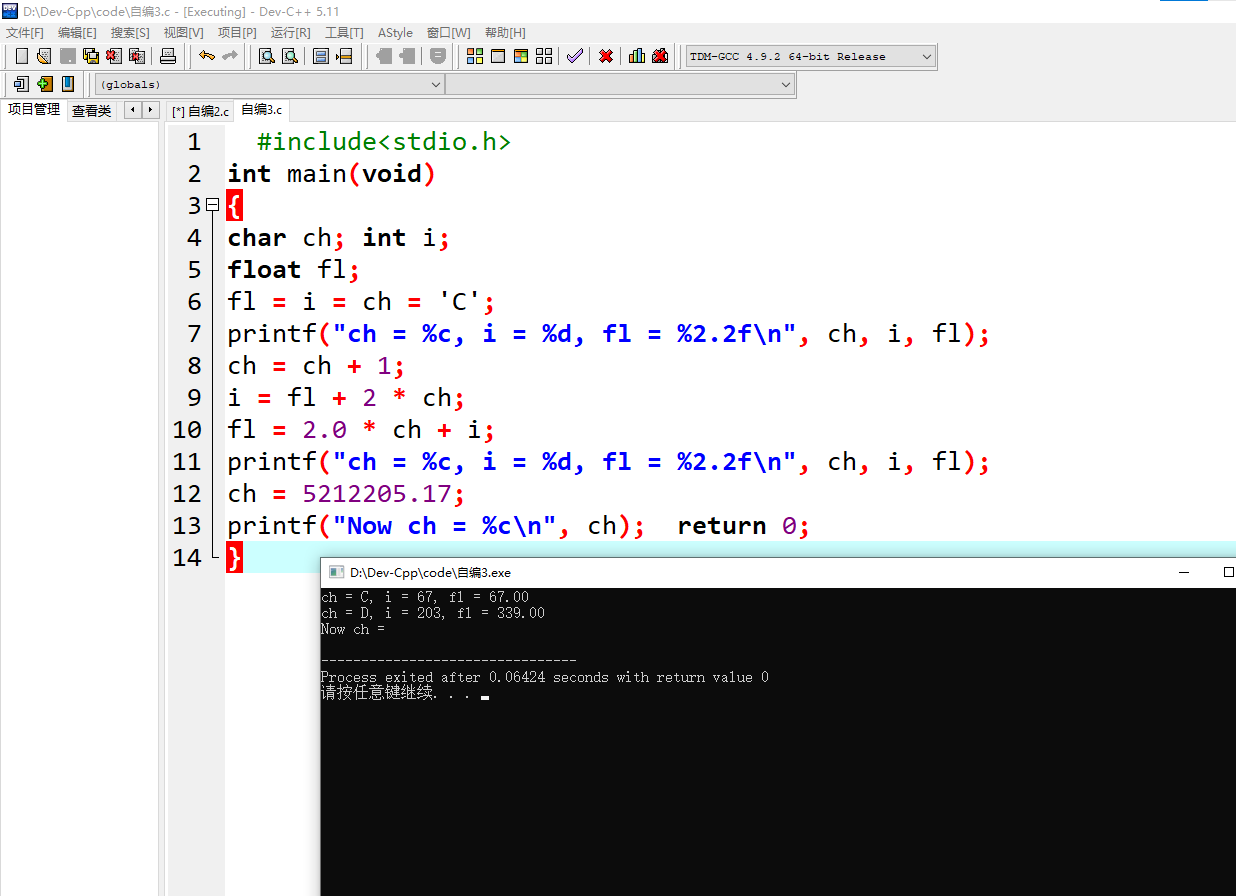Open the 搜索[S] menu
The width and height of the screenshot is (1236, 896).
130,33
